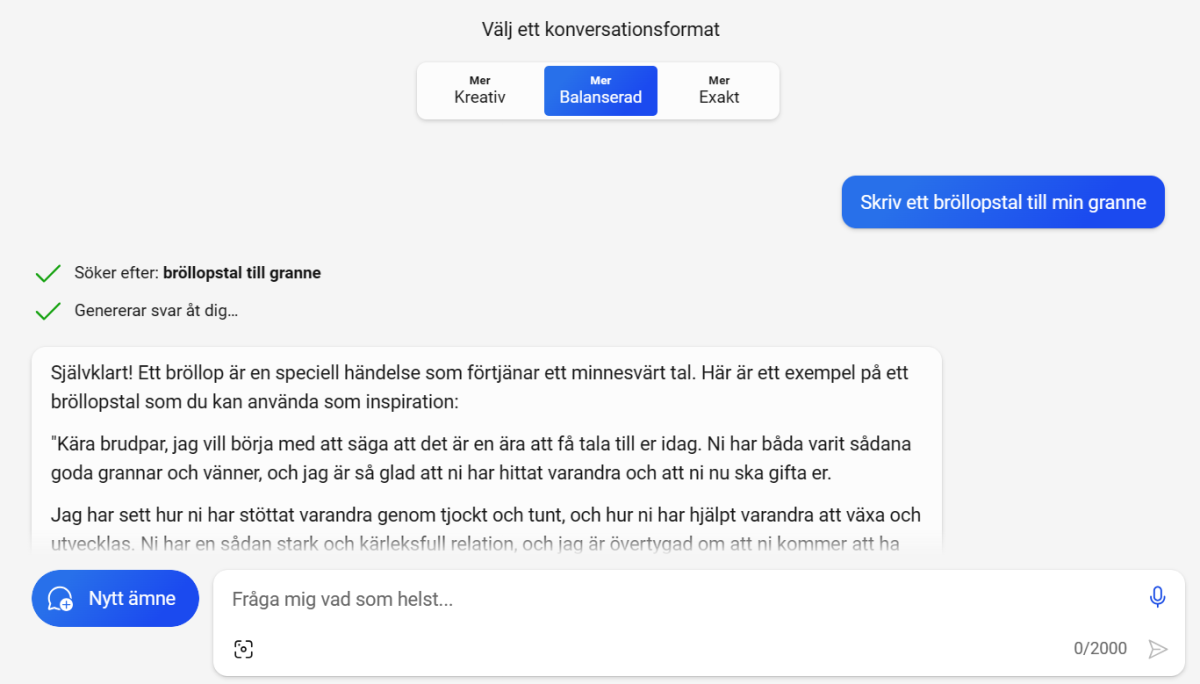This screenshot has height=684, width=1200.
Task: Click the send arrow icon
Action: coord(1159,648)
